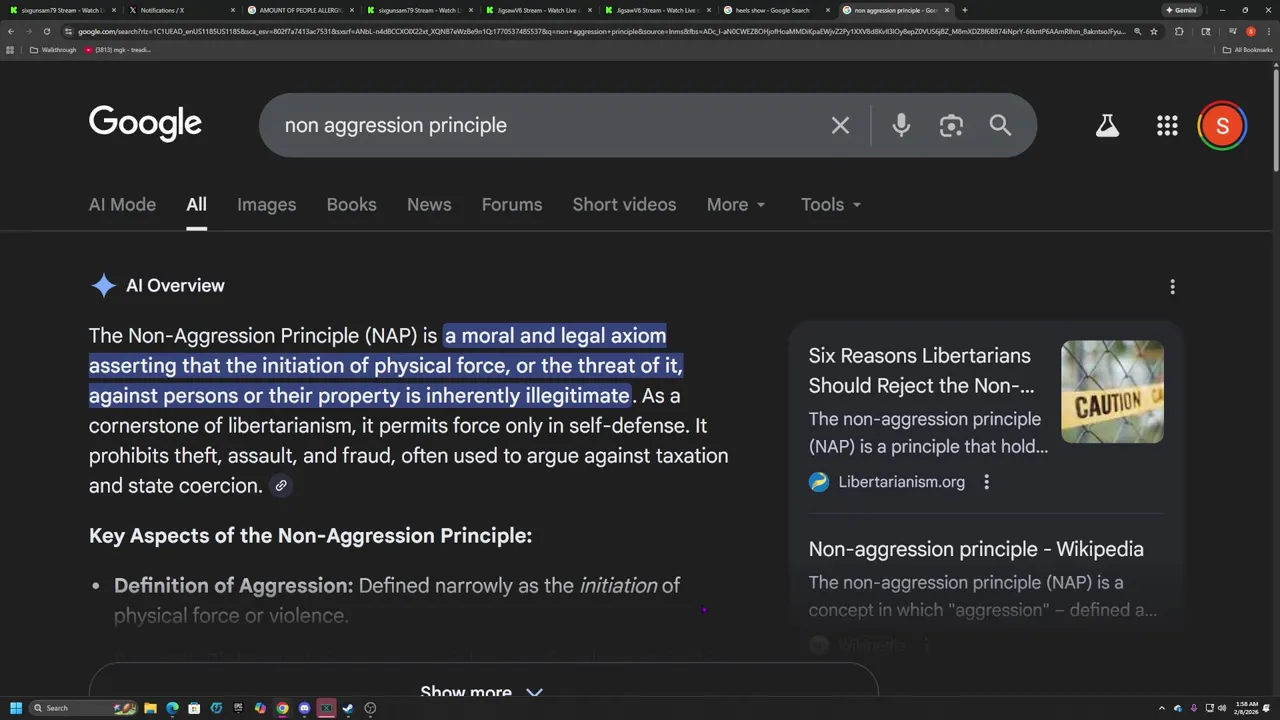Switch to Images results

(266, 204)
